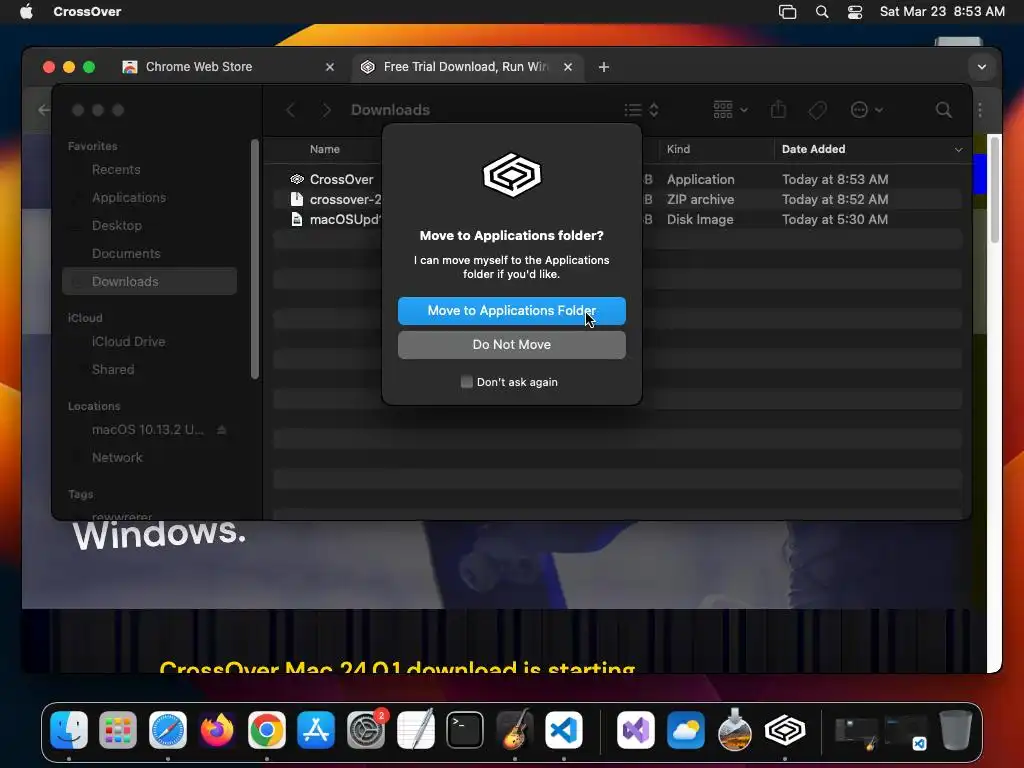Launch Firefox from the Dock
This screenshot has height=768, width=1024.
pos(217,729)
